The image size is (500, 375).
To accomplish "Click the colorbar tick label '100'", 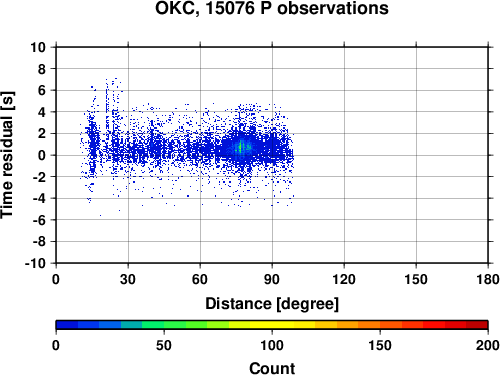I will point(272,345).
